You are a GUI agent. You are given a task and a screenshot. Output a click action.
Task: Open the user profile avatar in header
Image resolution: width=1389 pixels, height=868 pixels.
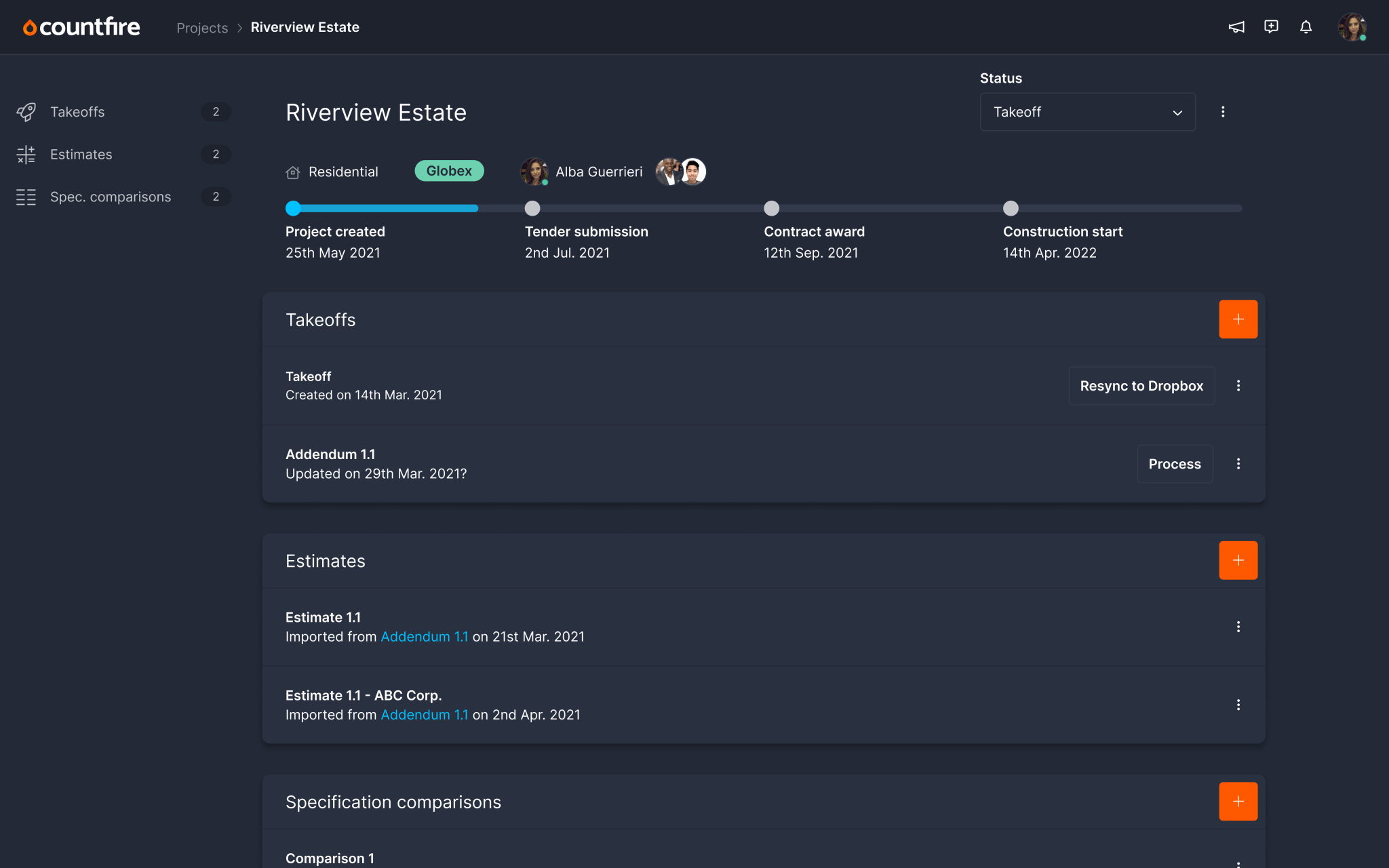tap(1352, 27)
